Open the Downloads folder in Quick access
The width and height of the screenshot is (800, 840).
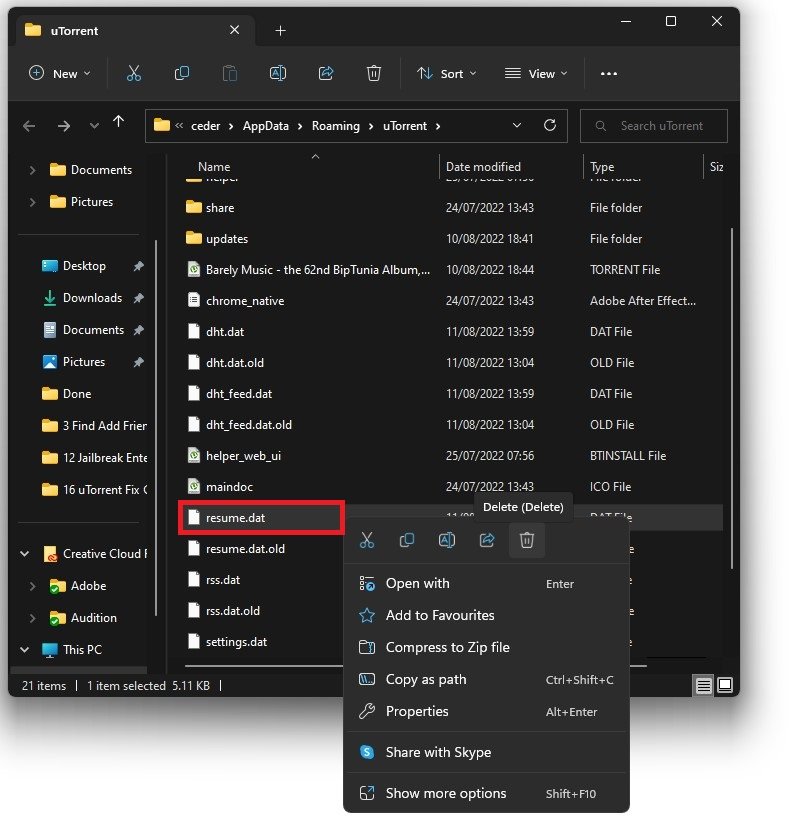[92, 298]
